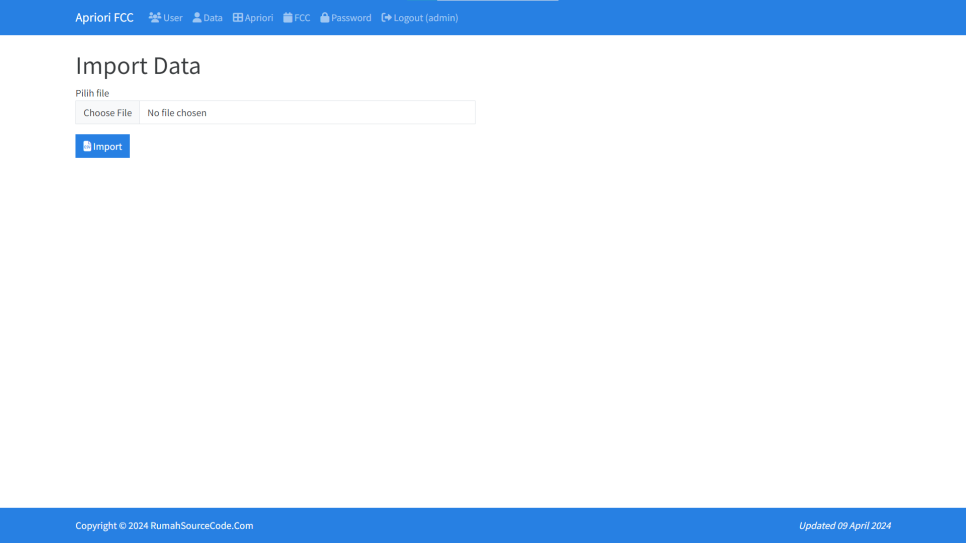The width and height of the screenshot is (966, 543).
Task: Click the Pilih file label
Action: tap(92, 93)
